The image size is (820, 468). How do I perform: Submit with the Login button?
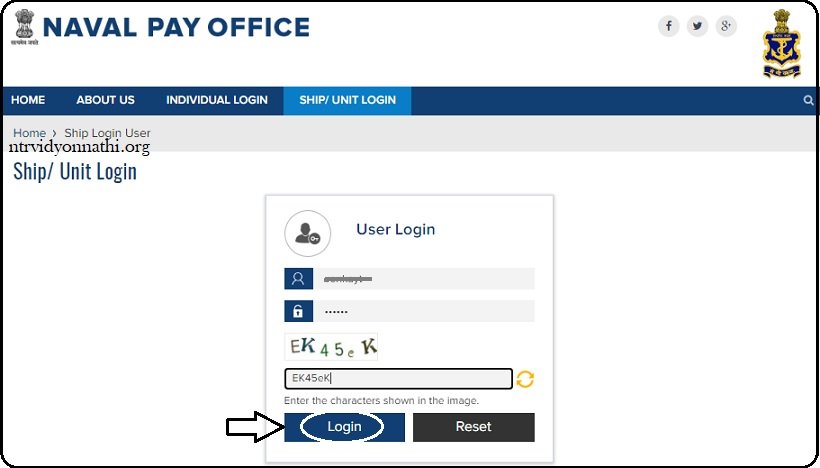pyautogui.click(x=344, y=427)
